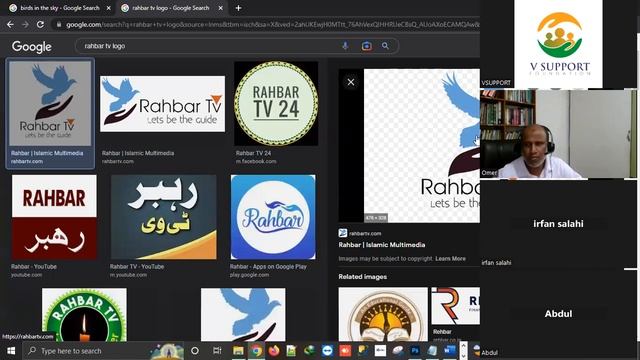Open the Rahbar TV 24 circular logo
Viewport: 640px width, 360px height.
coord(276,103)
